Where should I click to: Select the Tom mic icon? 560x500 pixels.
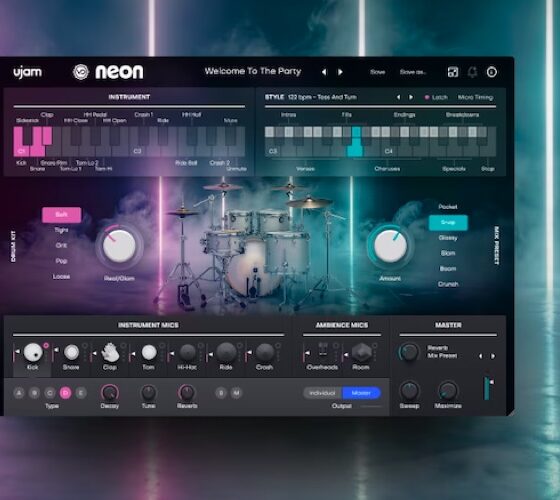tap(149, 352)
